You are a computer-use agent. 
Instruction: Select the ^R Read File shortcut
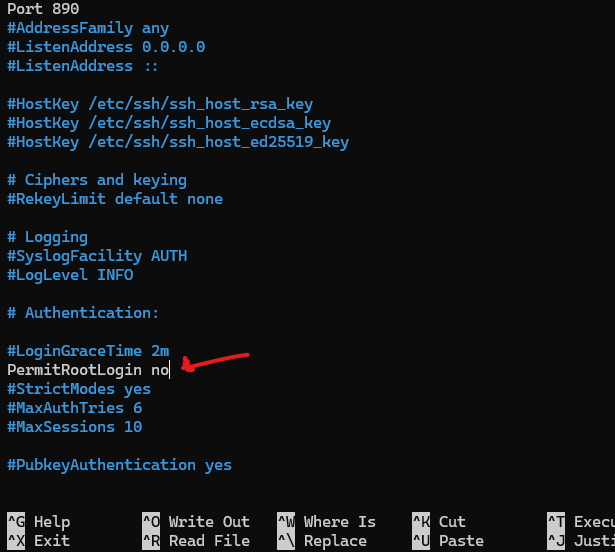[x=196, y=541]
